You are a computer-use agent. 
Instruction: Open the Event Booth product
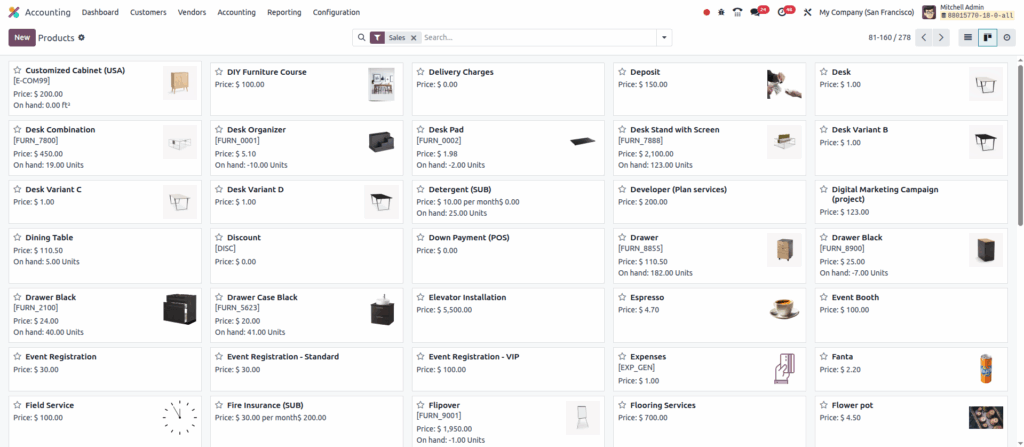[911, 315]
